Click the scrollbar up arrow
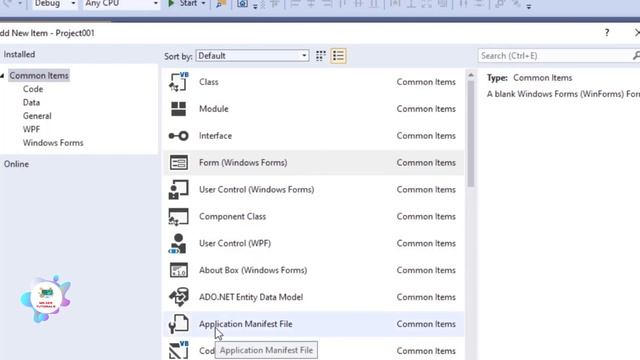The width and height of the screenshot is (640, 360). click(471, 75)
